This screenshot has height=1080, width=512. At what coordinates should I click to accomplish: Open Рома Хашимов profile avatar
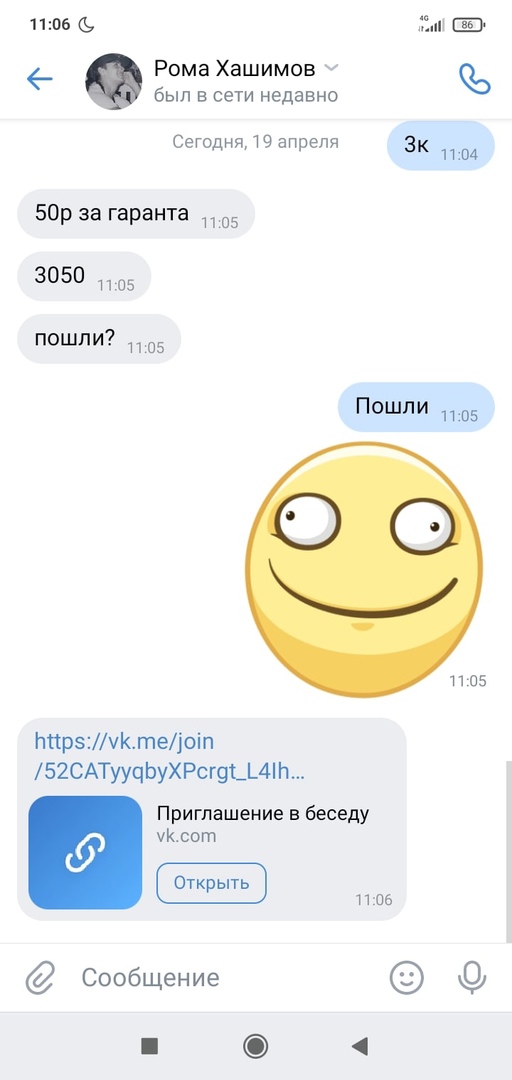114,81
